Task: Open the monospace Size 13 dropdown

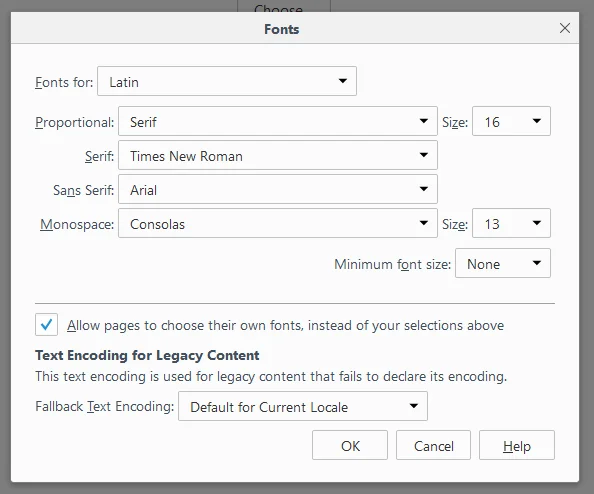Action: (511, 224)
